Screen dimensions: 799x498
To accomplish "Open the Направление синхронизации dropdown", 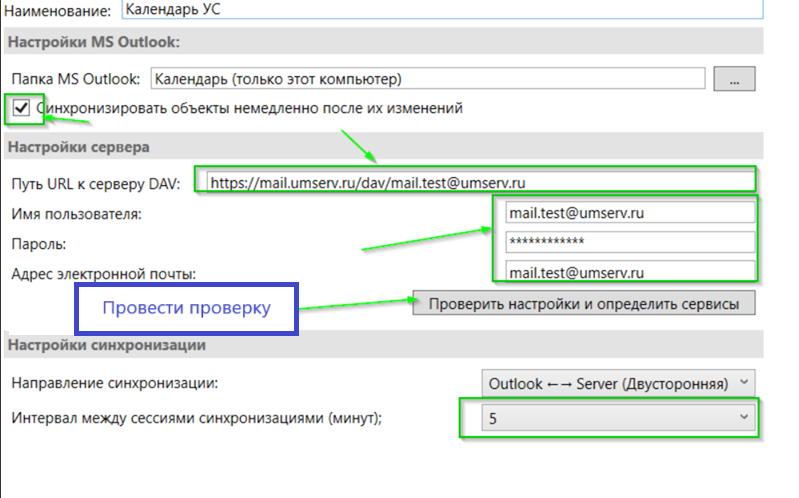I will 617,383.
